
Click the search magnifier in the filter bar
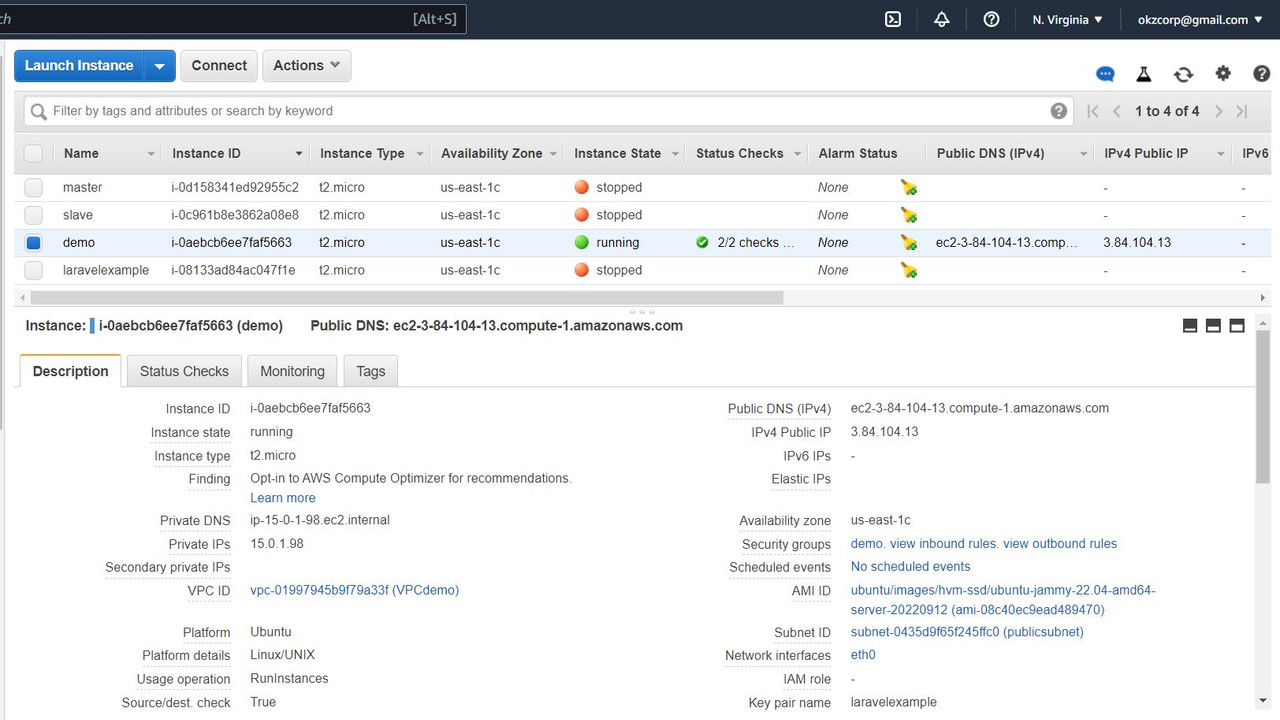(38, 110)
